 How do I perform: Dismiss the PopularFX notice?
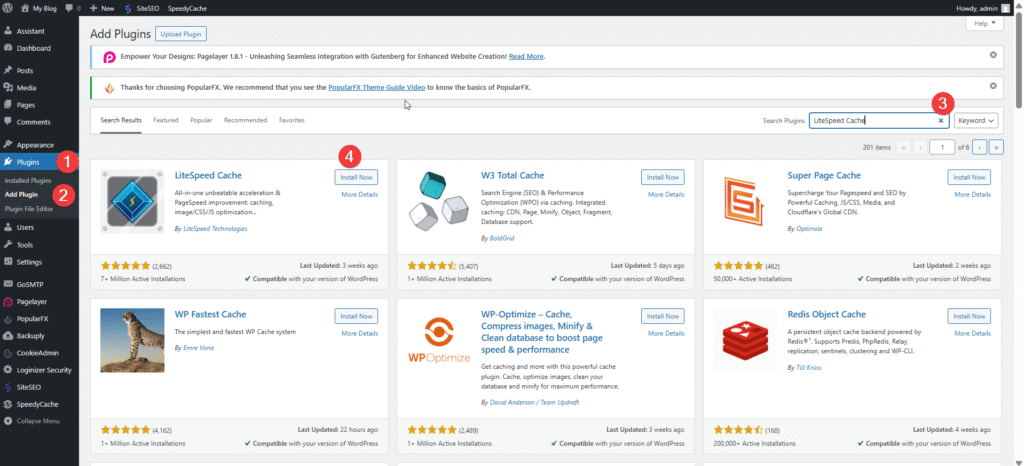[x=993, y=85]
